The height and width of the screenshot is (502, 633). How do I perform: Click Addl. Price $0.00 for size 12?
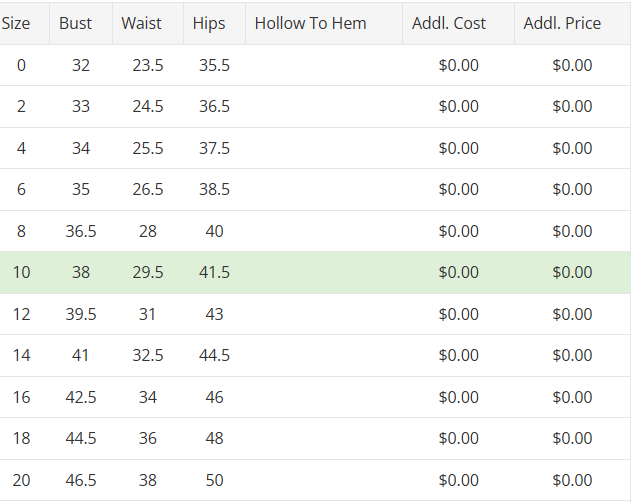click(x=572, y=314)
